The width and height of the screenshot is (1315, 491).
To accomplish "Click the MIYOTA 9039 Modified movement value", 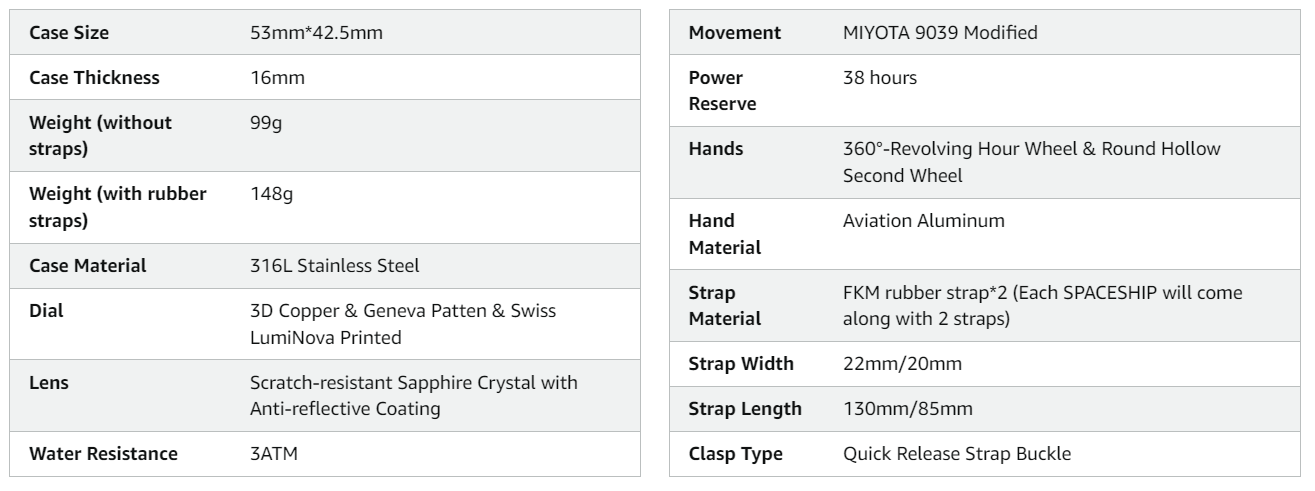I will click(940, 33).
